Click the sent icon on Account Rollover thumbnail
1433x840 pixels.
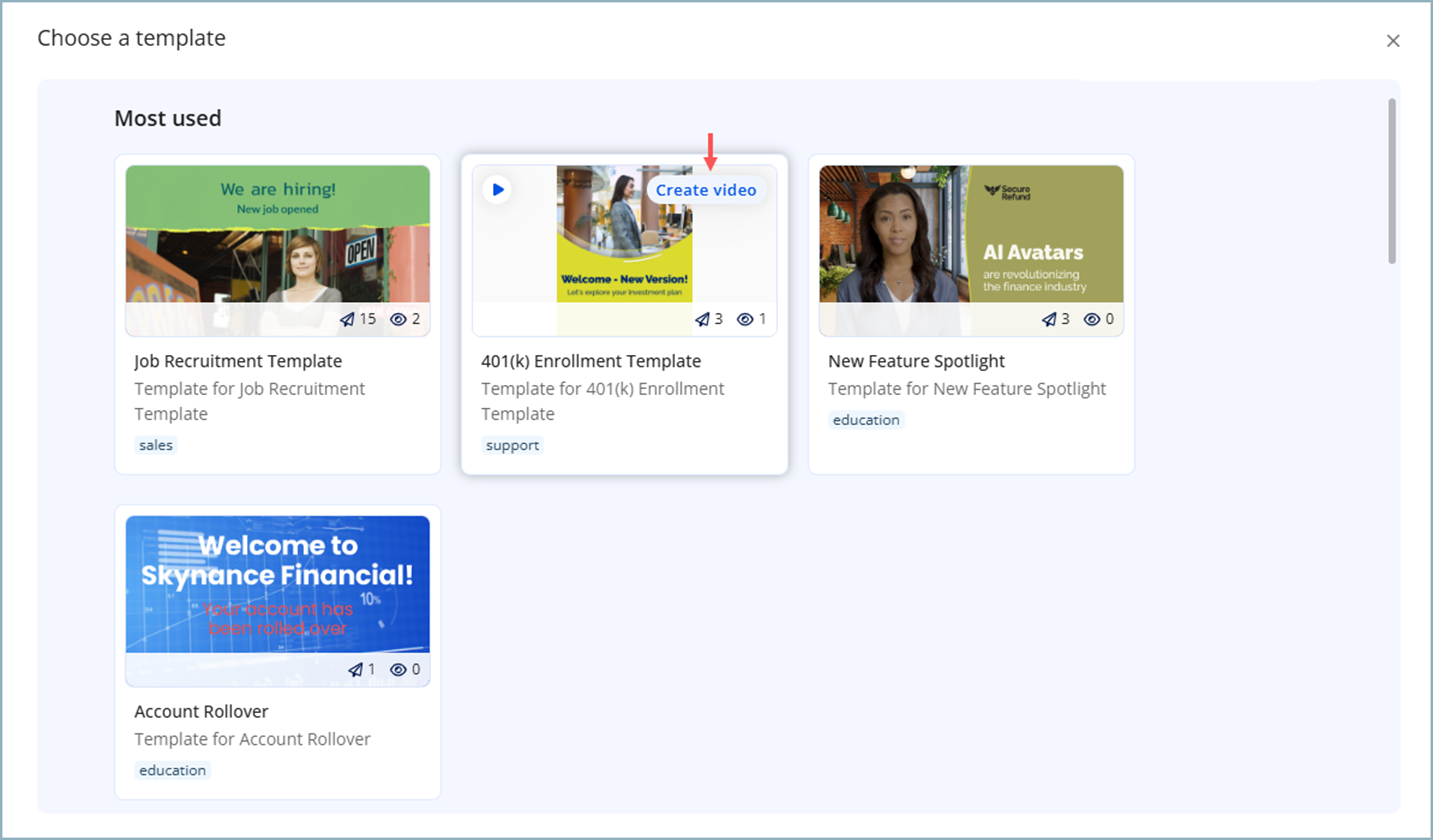tap(355, 670)
